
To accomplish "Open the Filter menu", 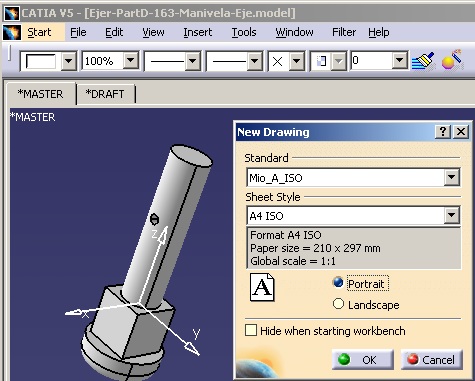I will pyautogui.click(x=344, y=32).
